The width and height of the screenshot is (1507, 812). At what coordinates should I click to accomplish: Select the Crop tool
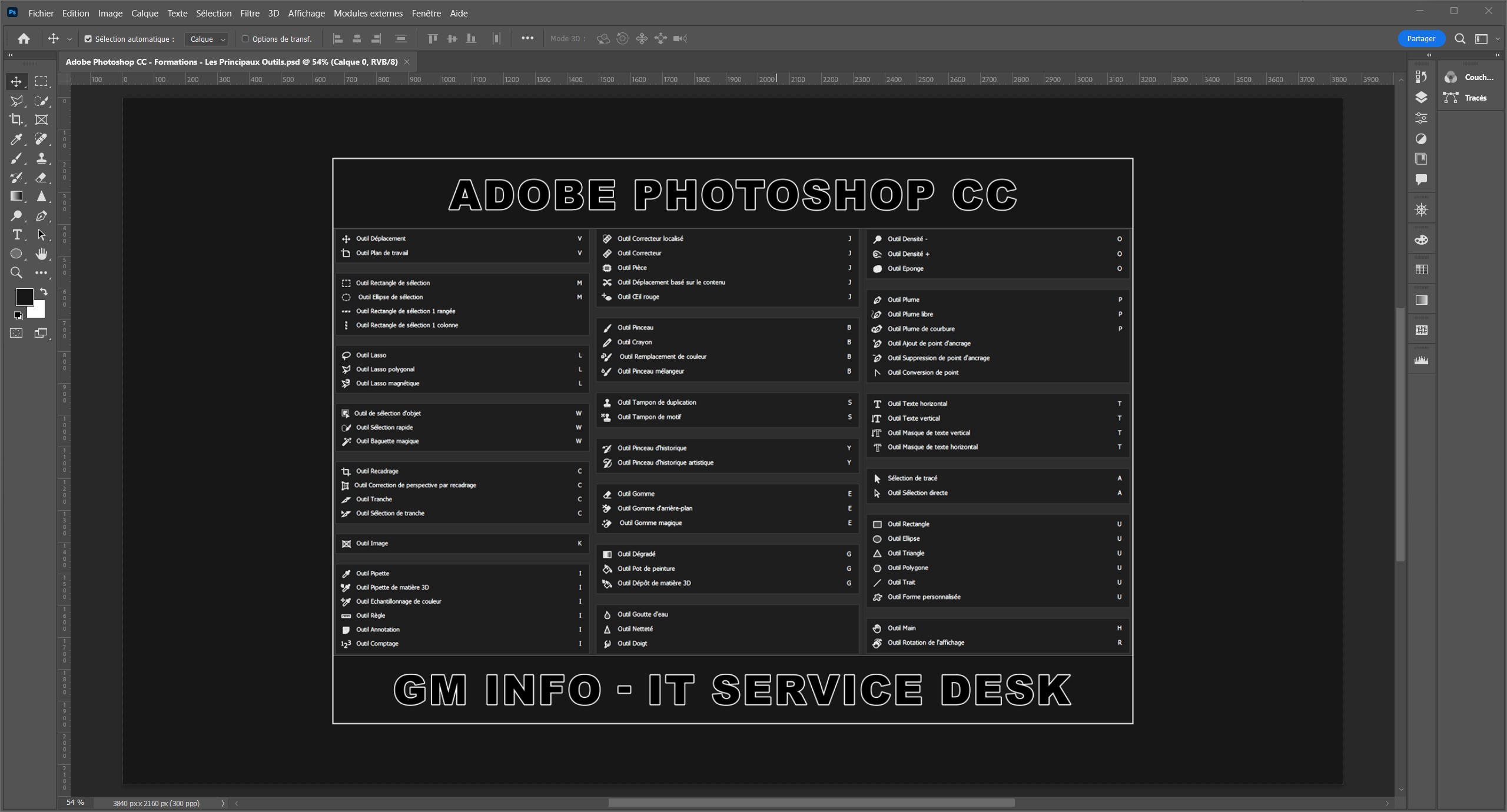tap(16, 119)
